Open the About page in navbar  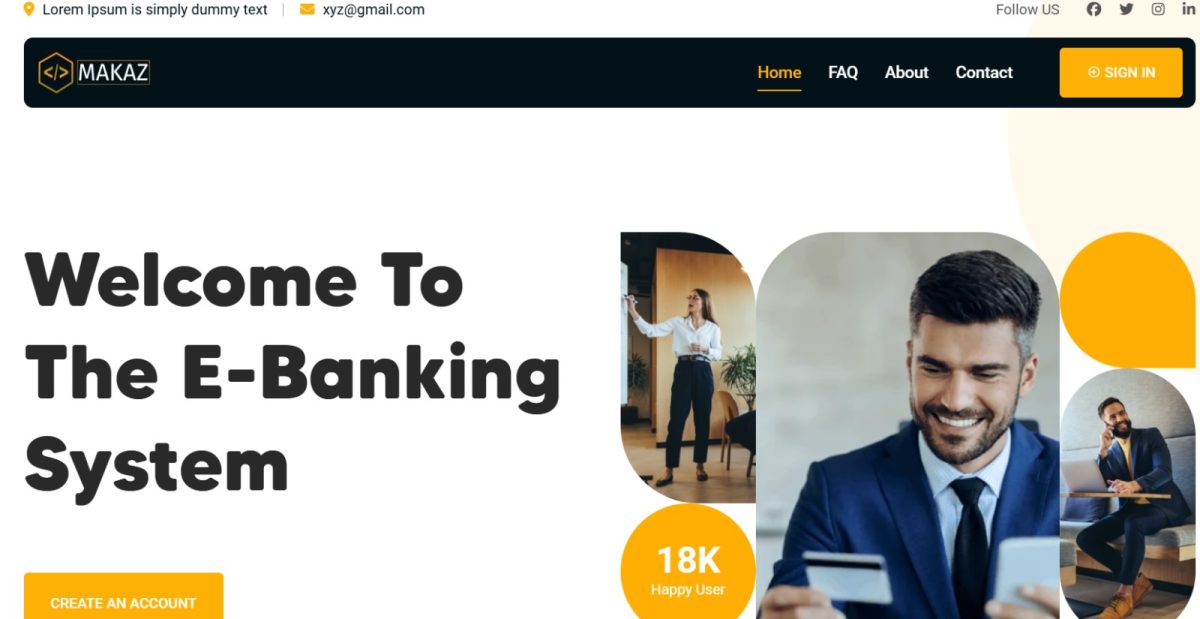coord(907,72)
